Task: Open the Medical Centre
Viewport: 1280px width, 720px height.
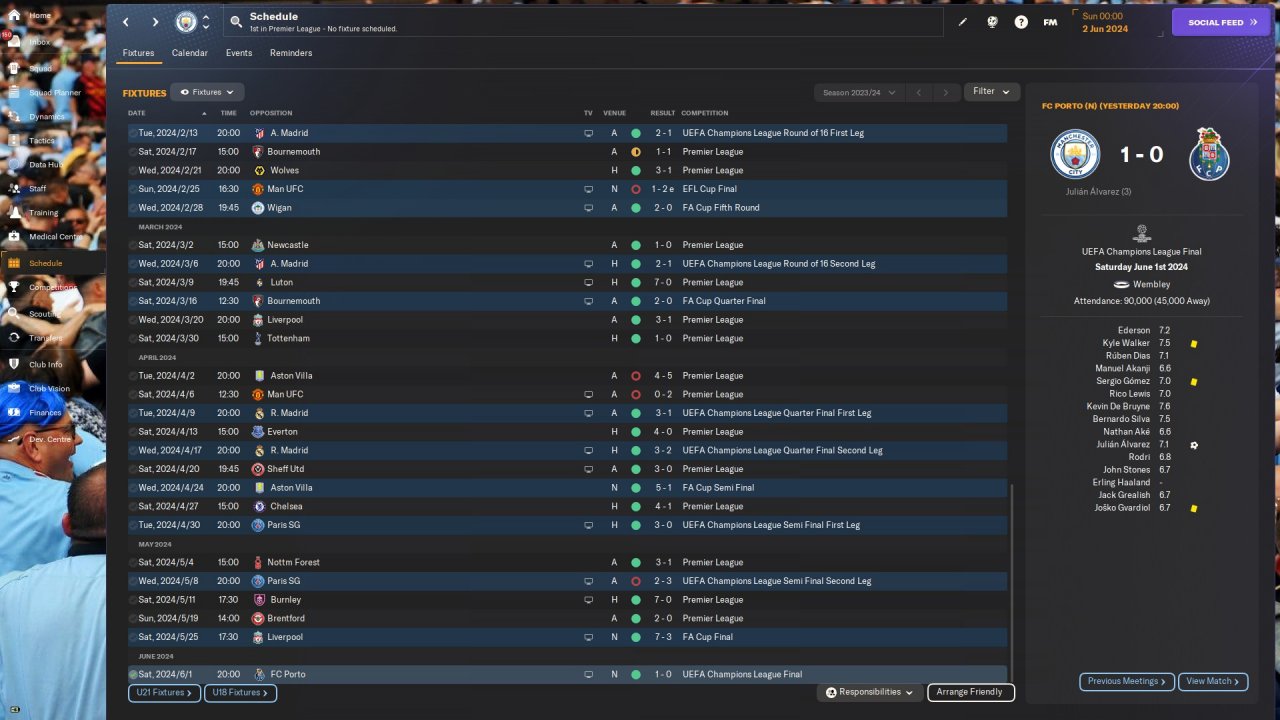Action: pyautogui.click(x=56, y=237)
